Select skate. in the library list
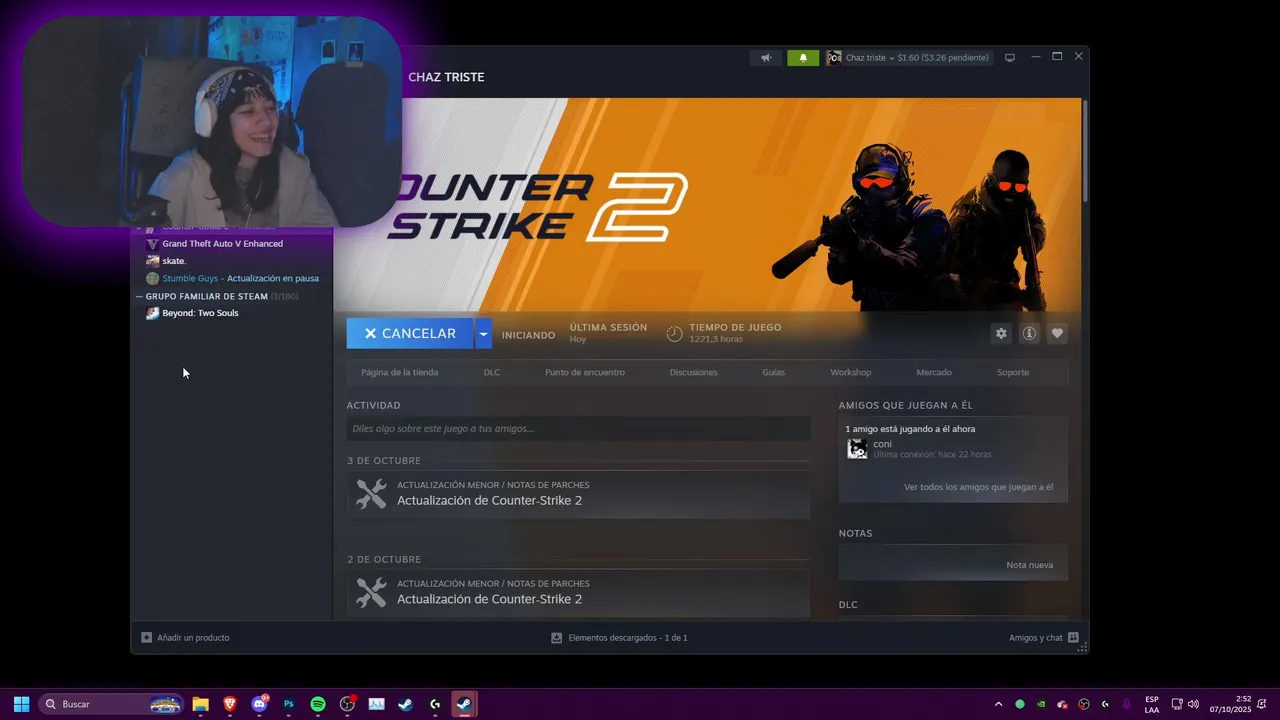The width and height of the screenshot is (1280, 720). (174, 261)
